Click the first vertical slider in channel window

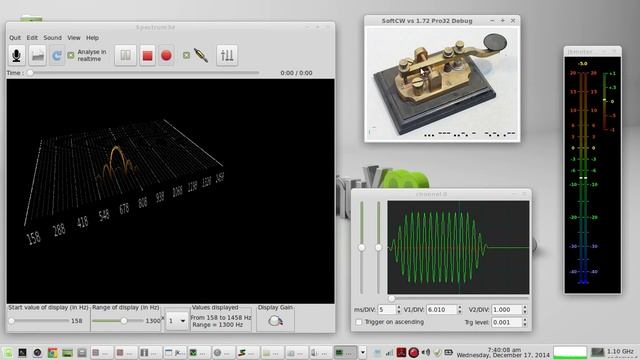pyautogui.click(x=362, y=247)
